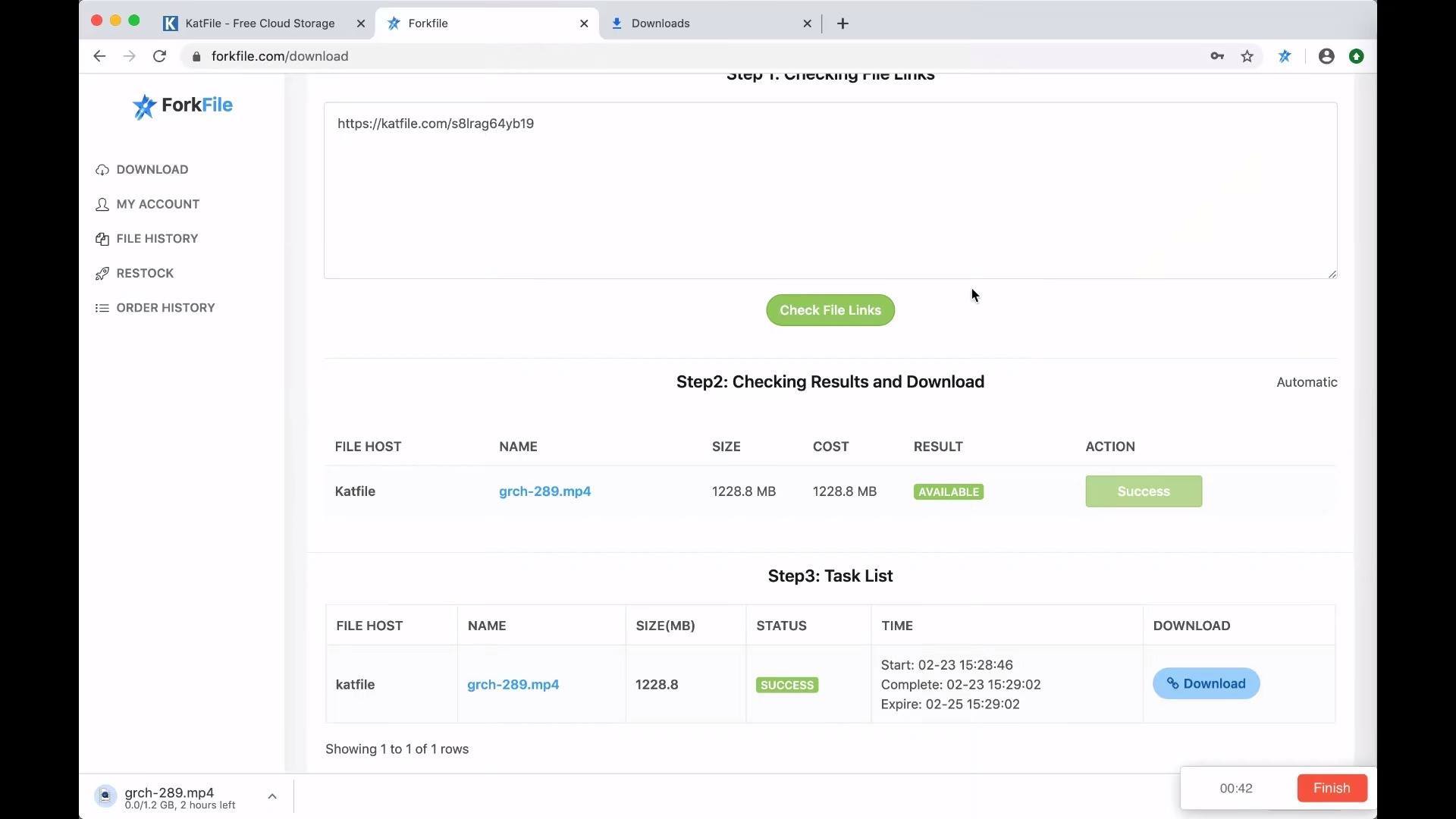Screen dimensions: 1456x819
Task: Click the TIME column header
Action: [x=896, y=626]
